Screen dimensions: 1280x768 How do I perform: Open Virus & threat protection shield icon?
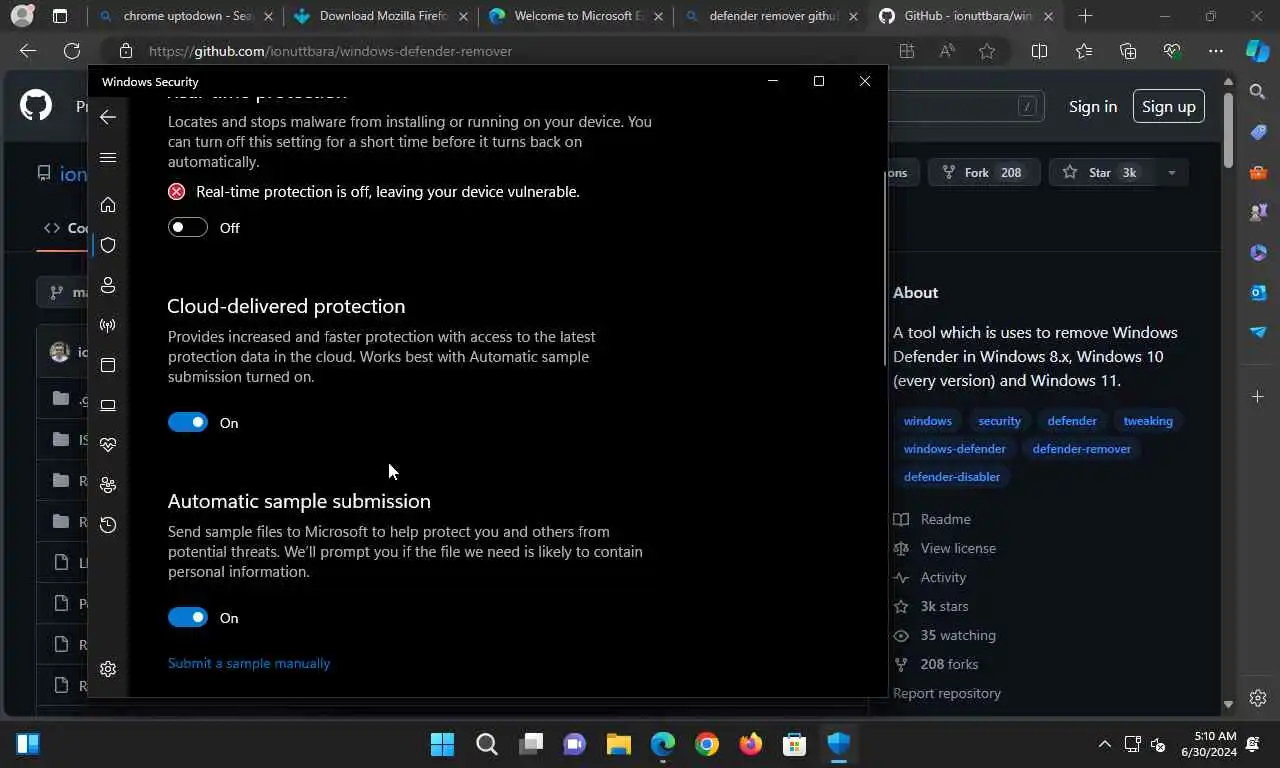(108, 245)
